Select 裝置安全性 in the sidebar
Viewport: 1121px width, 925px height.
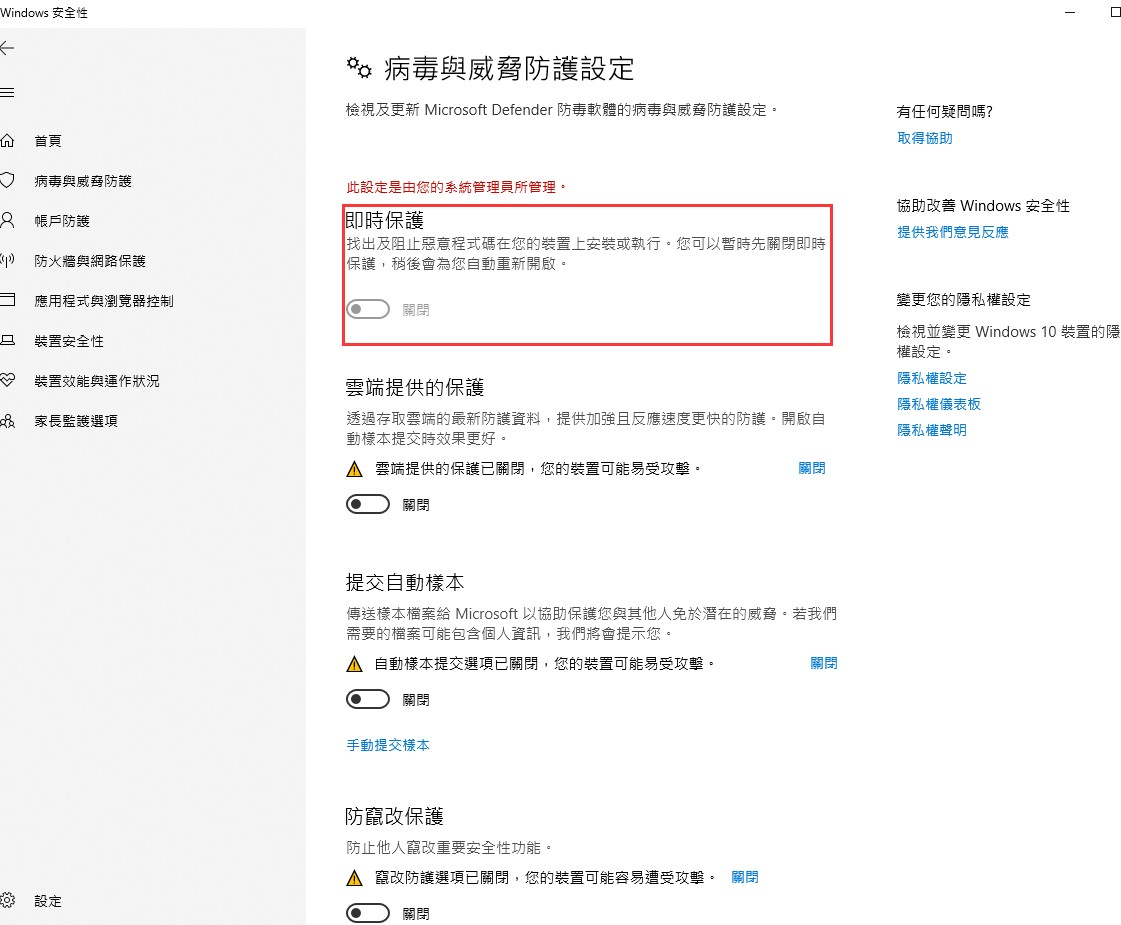point(69,341)
